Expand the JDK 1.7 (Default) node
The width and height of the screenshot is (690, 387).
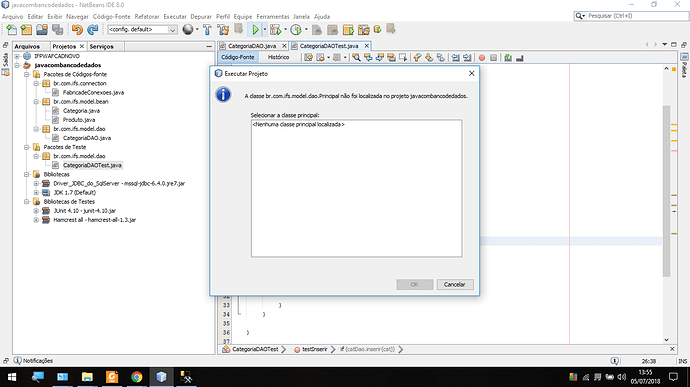[x=36, y=192]
